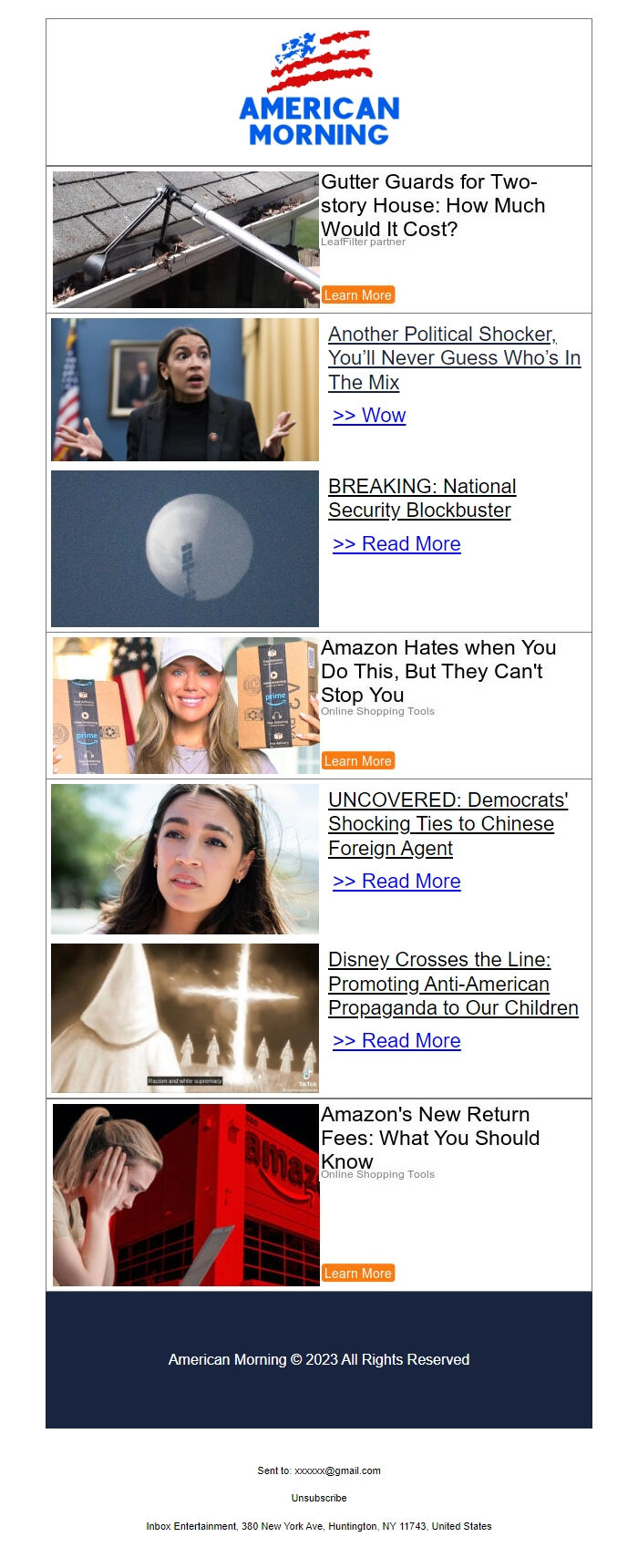Open Another Political Shocker headline link
The height and width of the screenshot is (1568, 638).
[x=454, y=358]
